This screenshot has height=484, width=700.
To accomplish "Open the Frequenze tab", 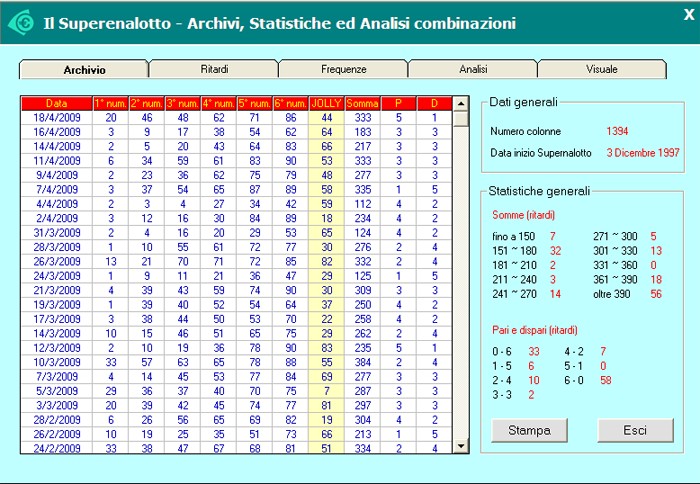I will click(343, 69).
